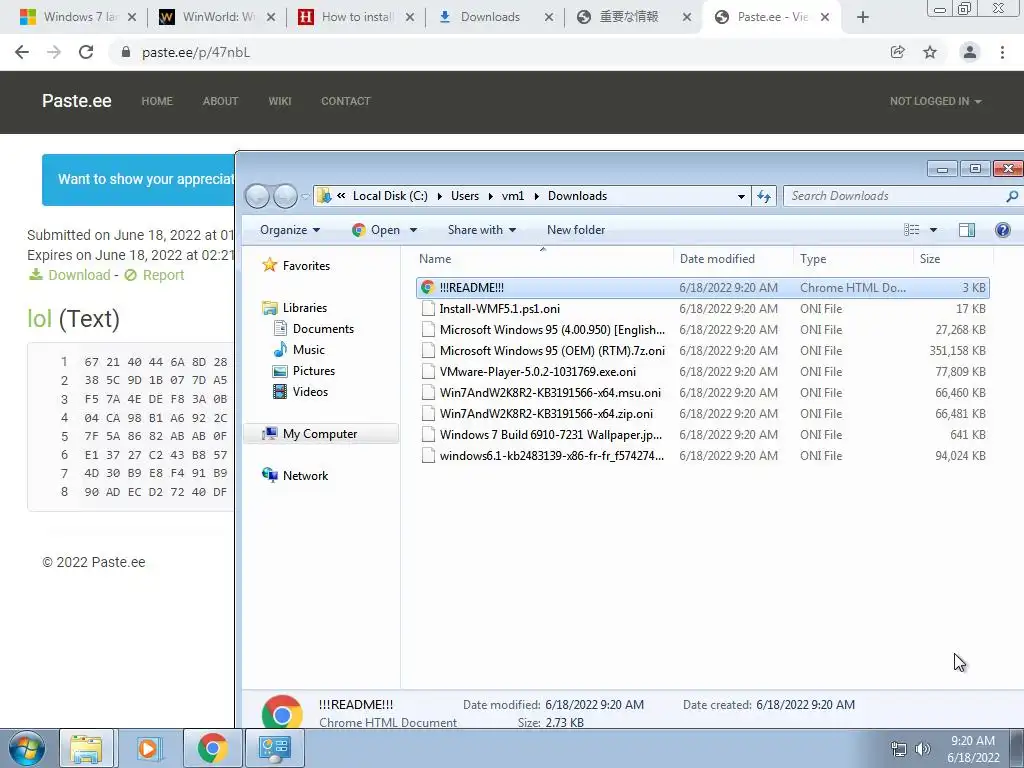Switch to Downloads browser tab

(x=490, y=17)
